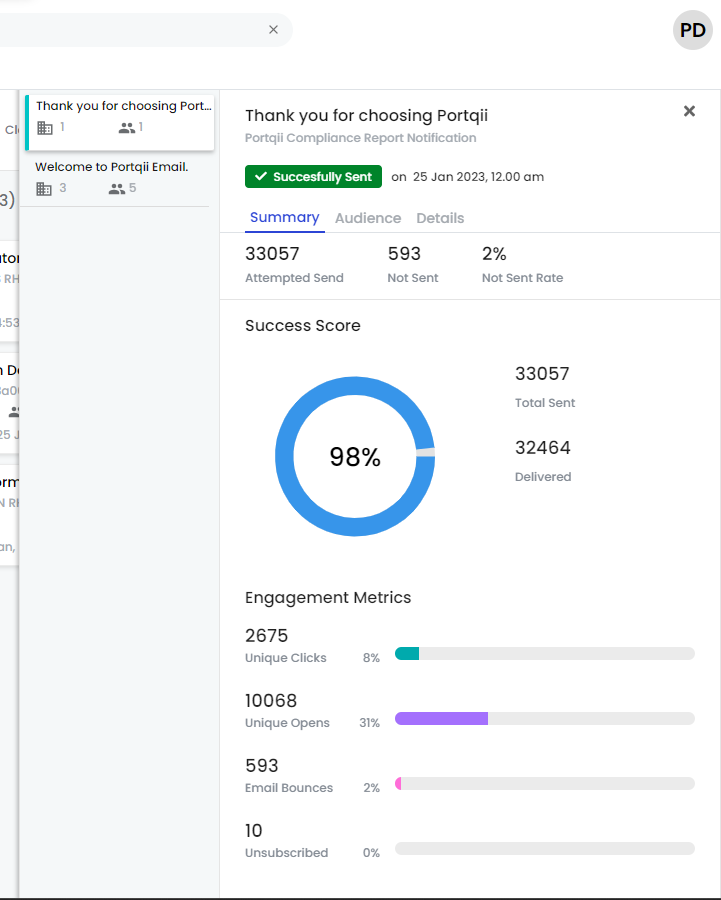The width and height of the screenshot is (721, 900).
Task: Click the Email Bounces pink progress bar
Action: point(399,783)
